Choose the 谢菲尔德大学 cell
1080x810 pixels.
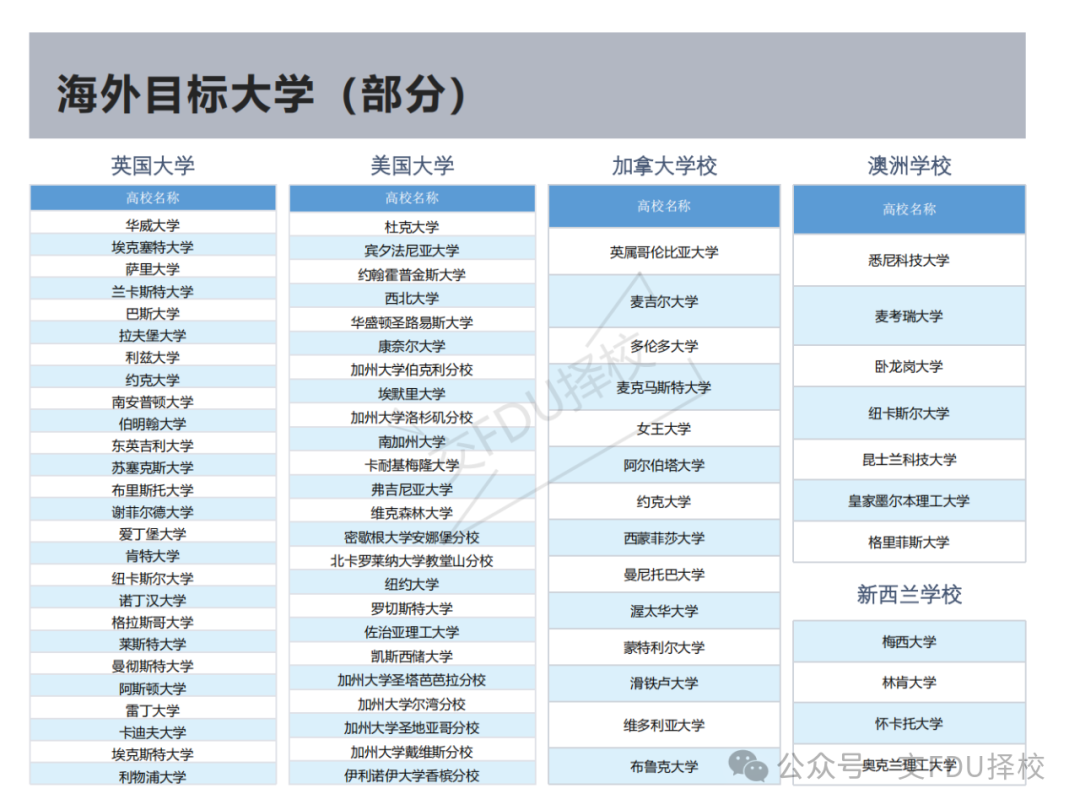click(x=153, y=511)
